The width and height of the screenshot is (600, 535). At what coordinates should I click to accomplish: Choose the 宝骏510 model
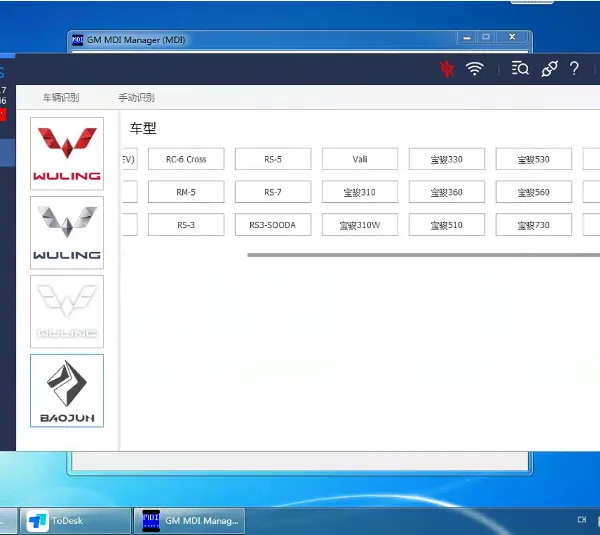click(x=447, y=225)
